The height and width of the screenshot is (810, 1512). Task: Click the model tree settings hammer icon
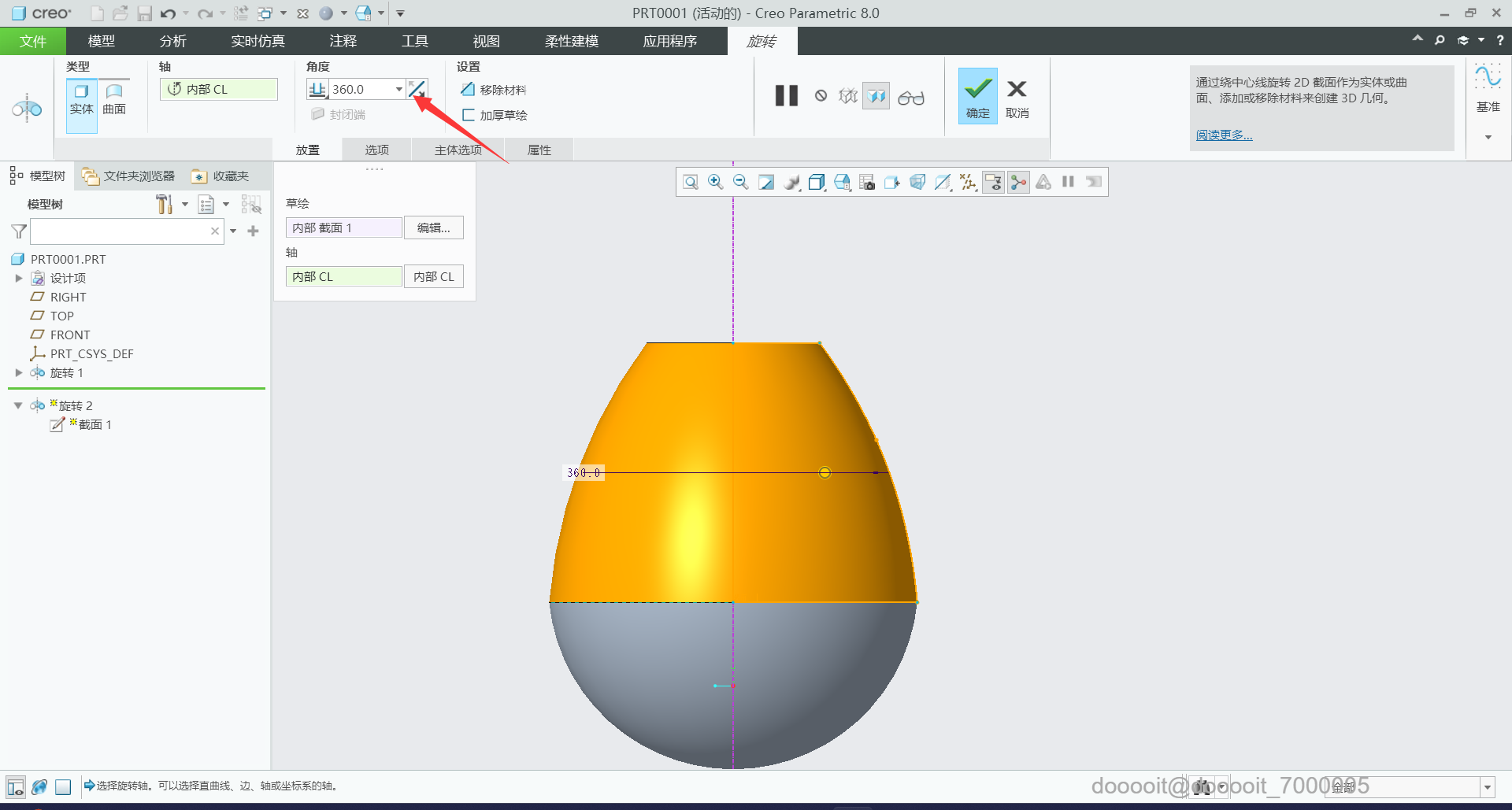click(164, 205)
